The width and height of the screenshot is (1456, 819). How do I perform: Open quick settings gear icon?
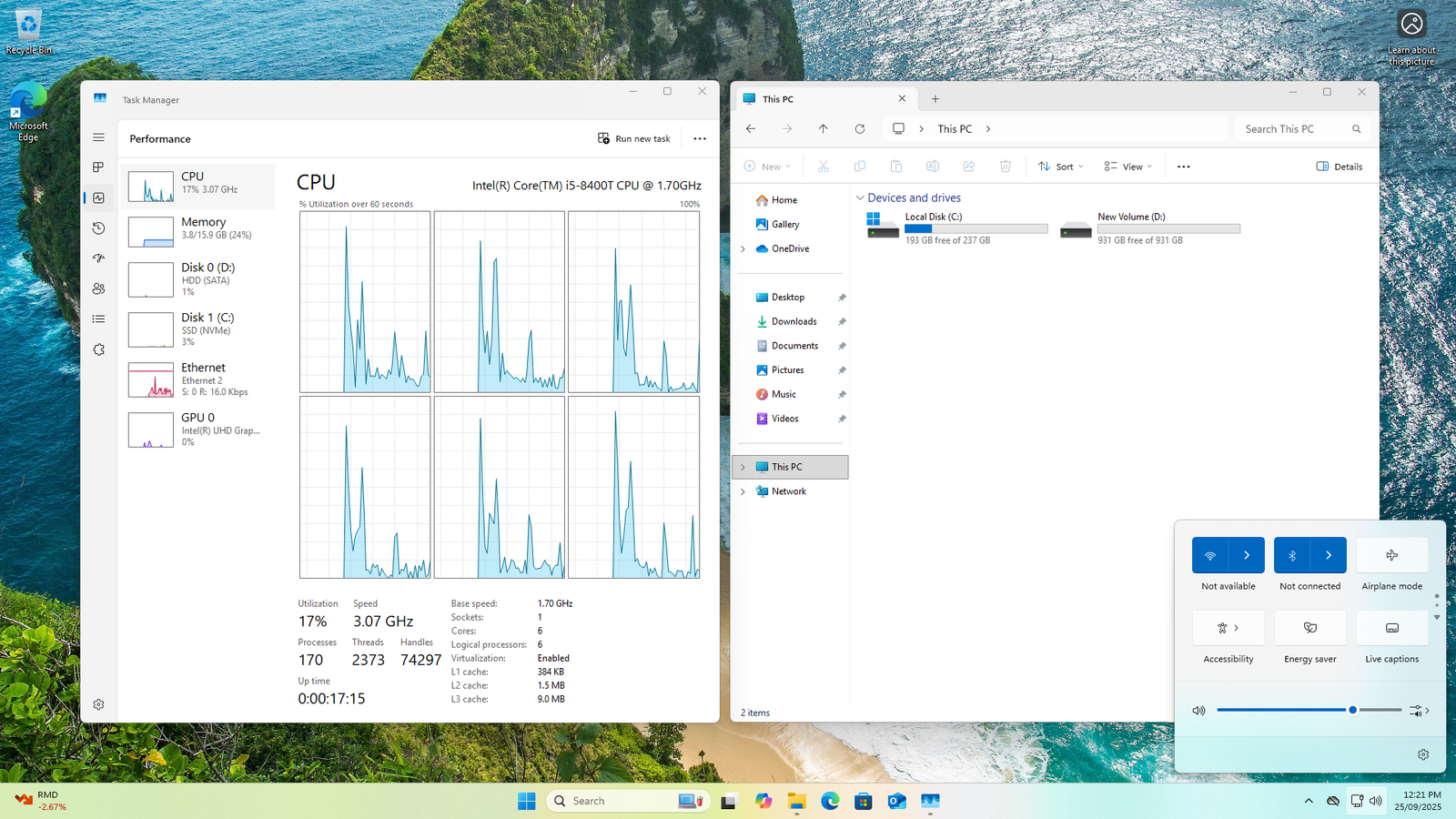(1423, 754)
